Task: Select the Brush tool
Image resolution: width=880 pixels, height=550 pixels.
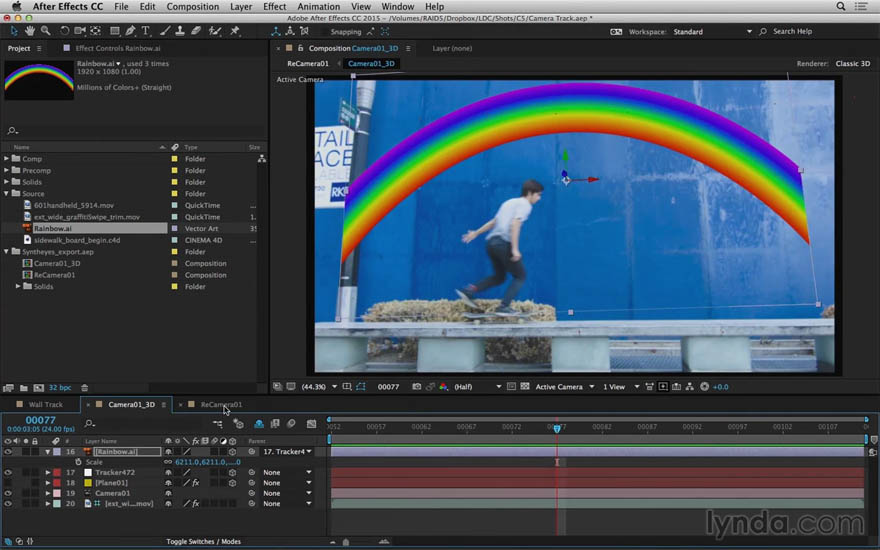Action: click(x=165, y=31)
